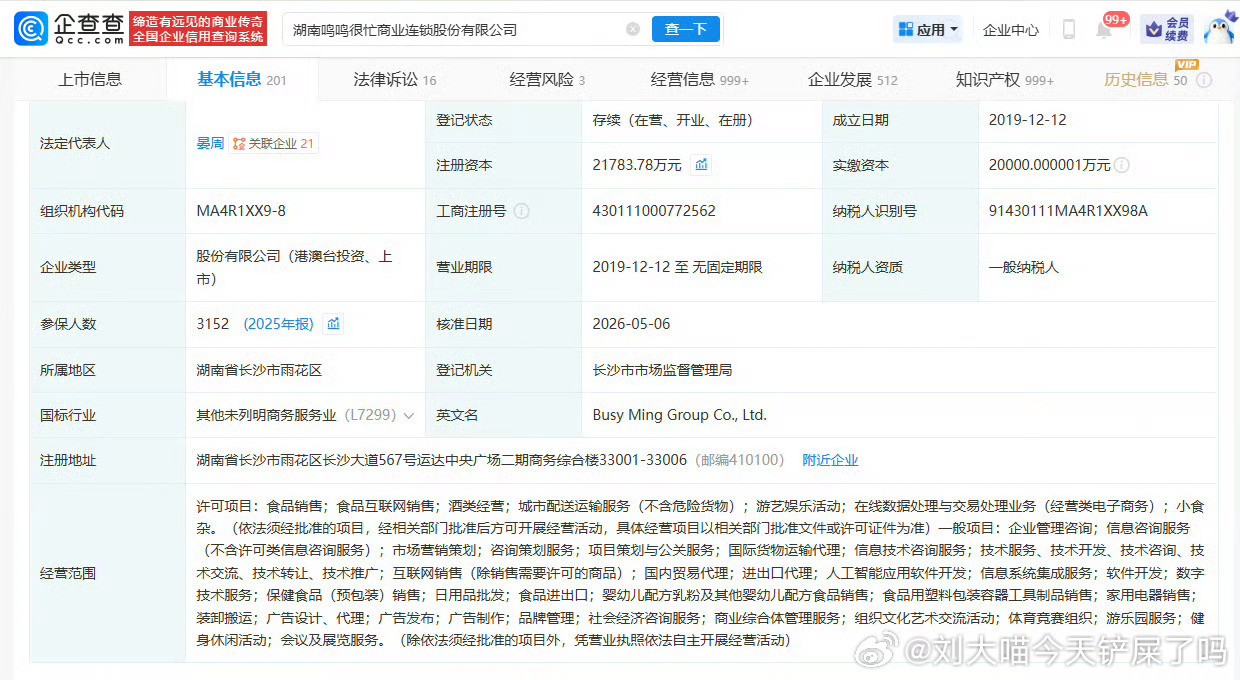This screenshot has width=1240, height=680.
Task: Clear the search box with the X icon
Action: pos(633,30)
